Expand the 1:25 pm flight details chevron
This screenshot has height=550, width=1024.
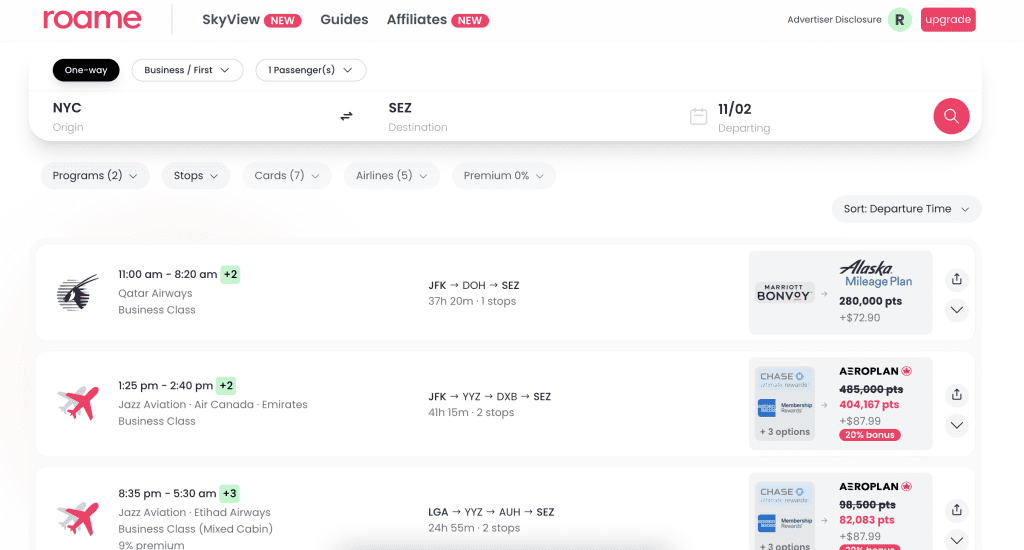pos(957,425)
